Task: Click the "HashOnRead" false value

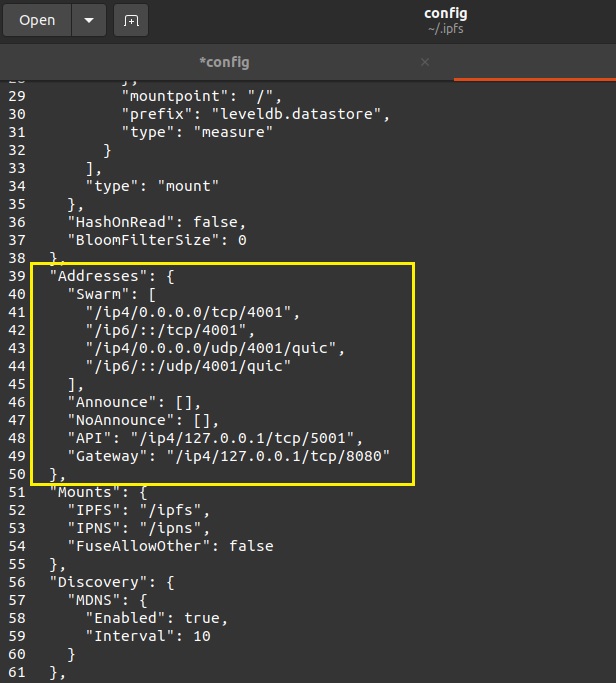Action: pos(217,222)
